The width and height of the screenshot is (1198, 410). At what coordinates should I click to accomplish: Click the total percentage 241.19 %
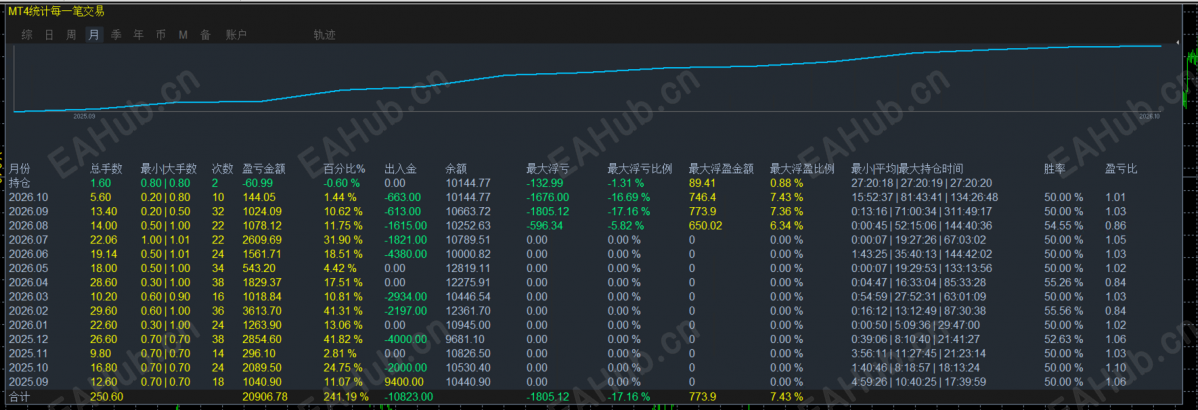pyautogui.click(x=345, y=396)
